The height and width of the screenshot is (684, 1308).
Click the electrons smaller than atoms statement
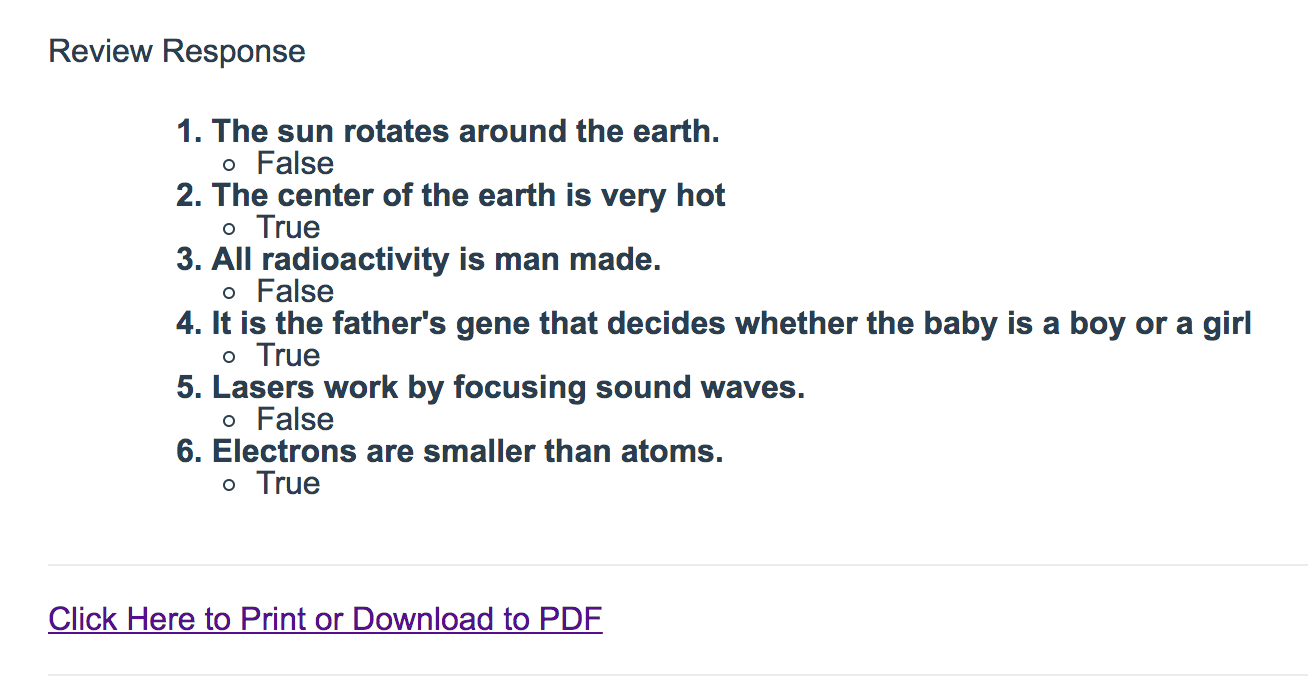[x=467, y=451]
